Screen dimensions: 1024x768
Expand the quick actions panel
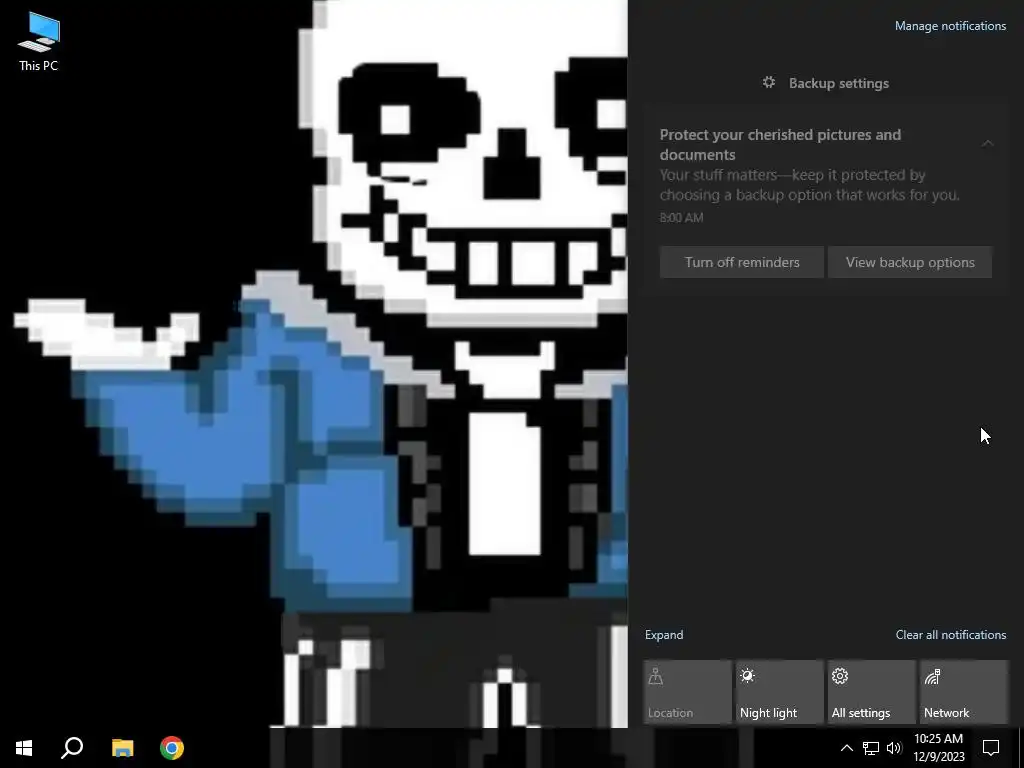(x=664, y=635)
